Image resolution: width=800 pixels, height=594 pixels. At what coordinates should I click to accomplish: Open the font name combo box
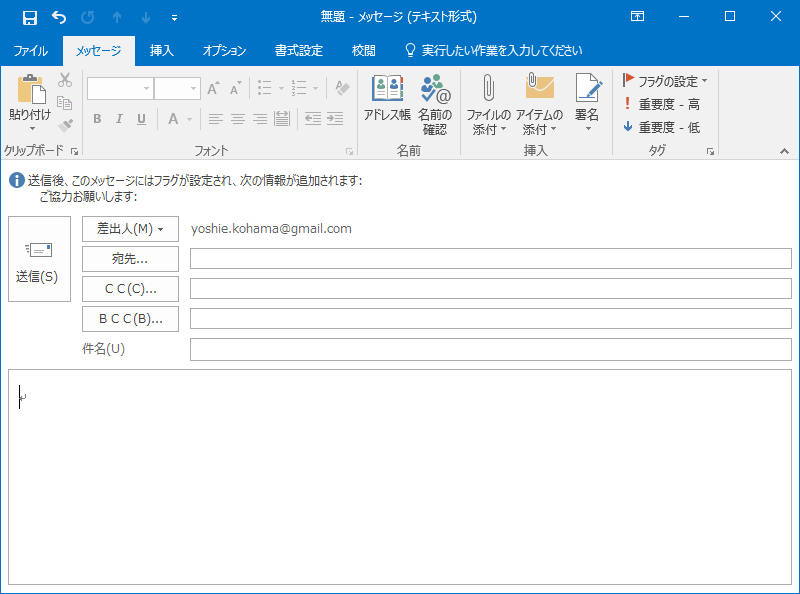click(120, 89)
